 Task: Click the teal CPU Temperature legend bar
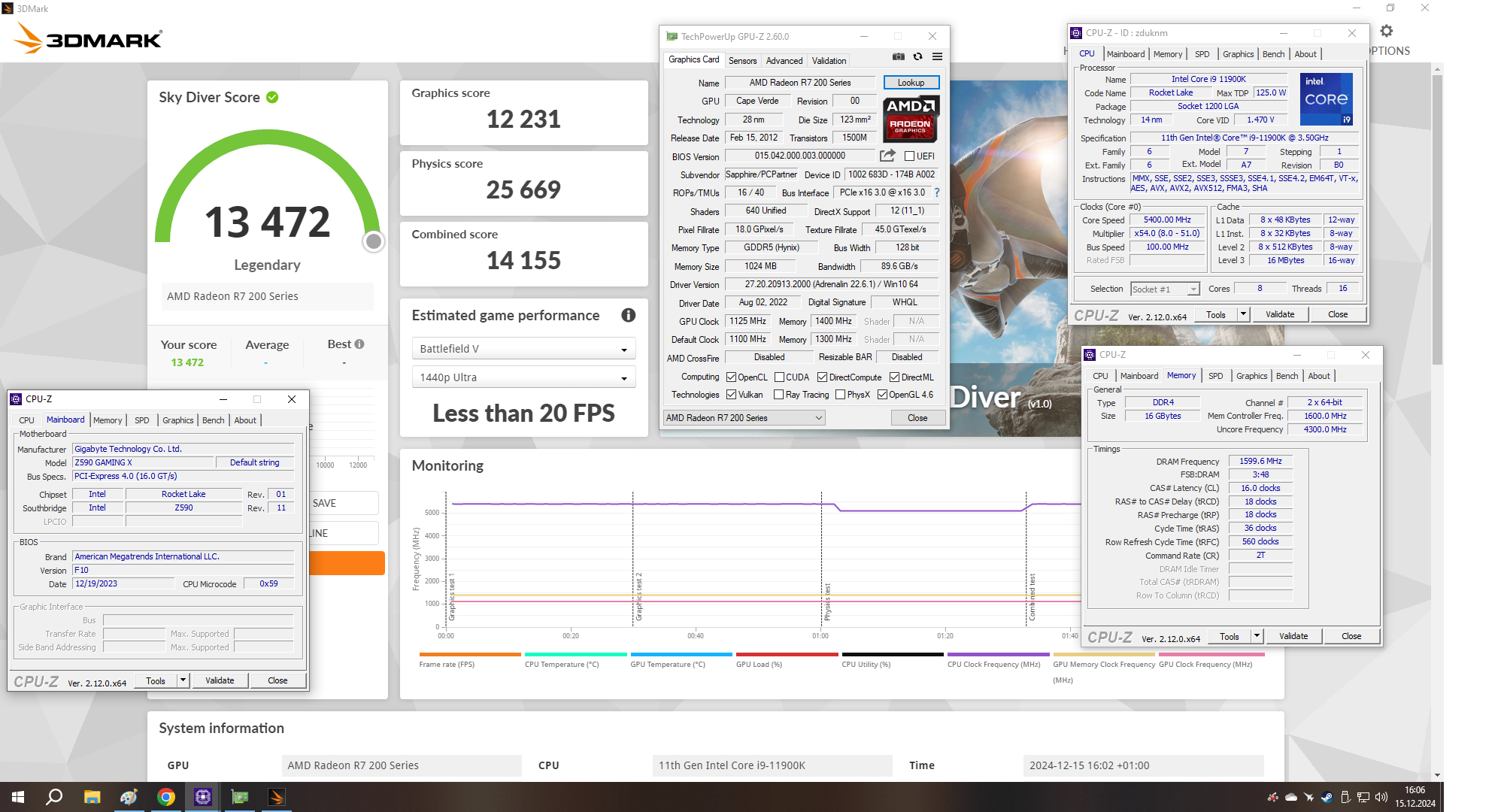pos(575,654)
